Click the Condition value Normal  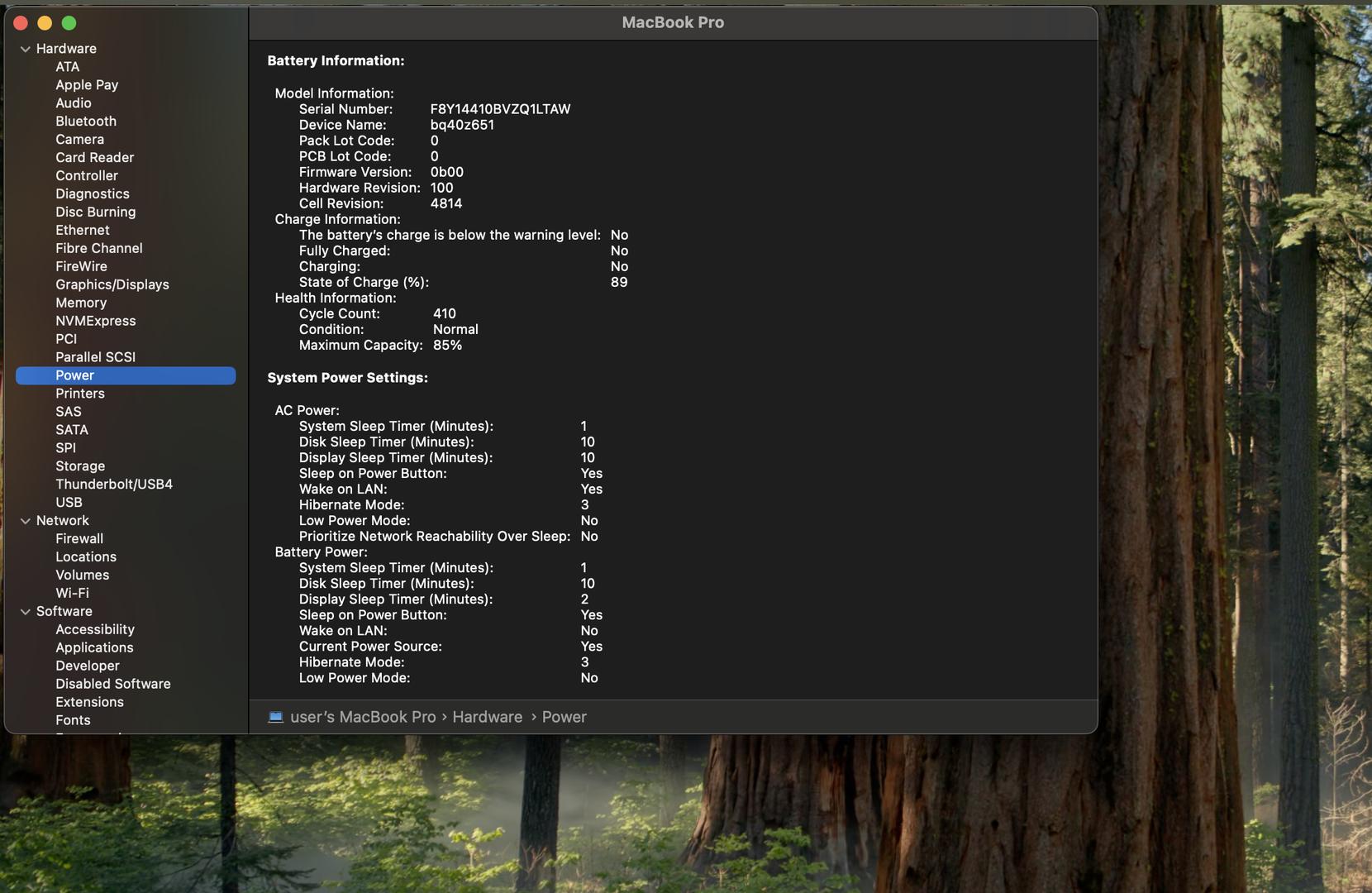(x=455, y=330)
